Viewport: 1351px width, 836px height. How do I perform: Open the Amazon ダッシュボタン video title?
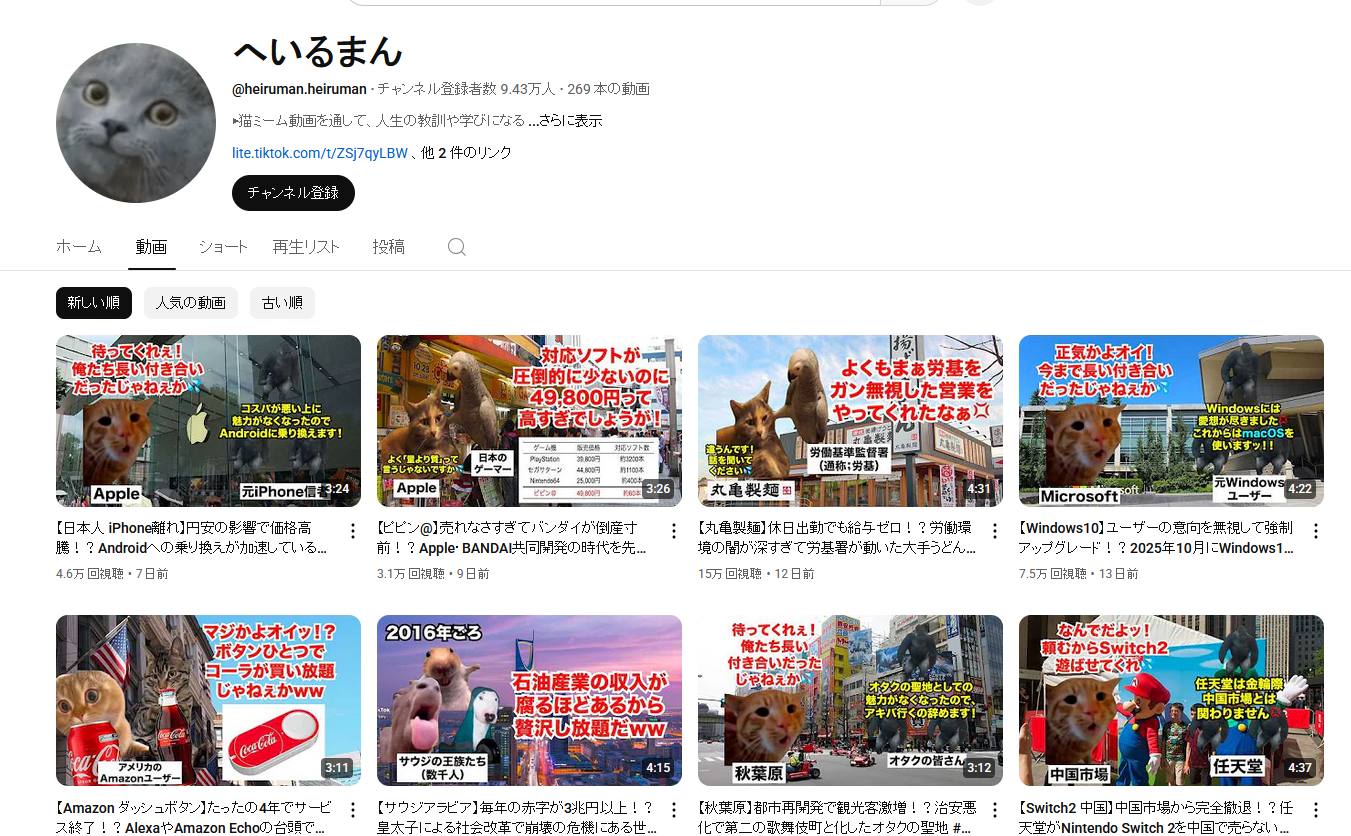[x=192, y=817]
